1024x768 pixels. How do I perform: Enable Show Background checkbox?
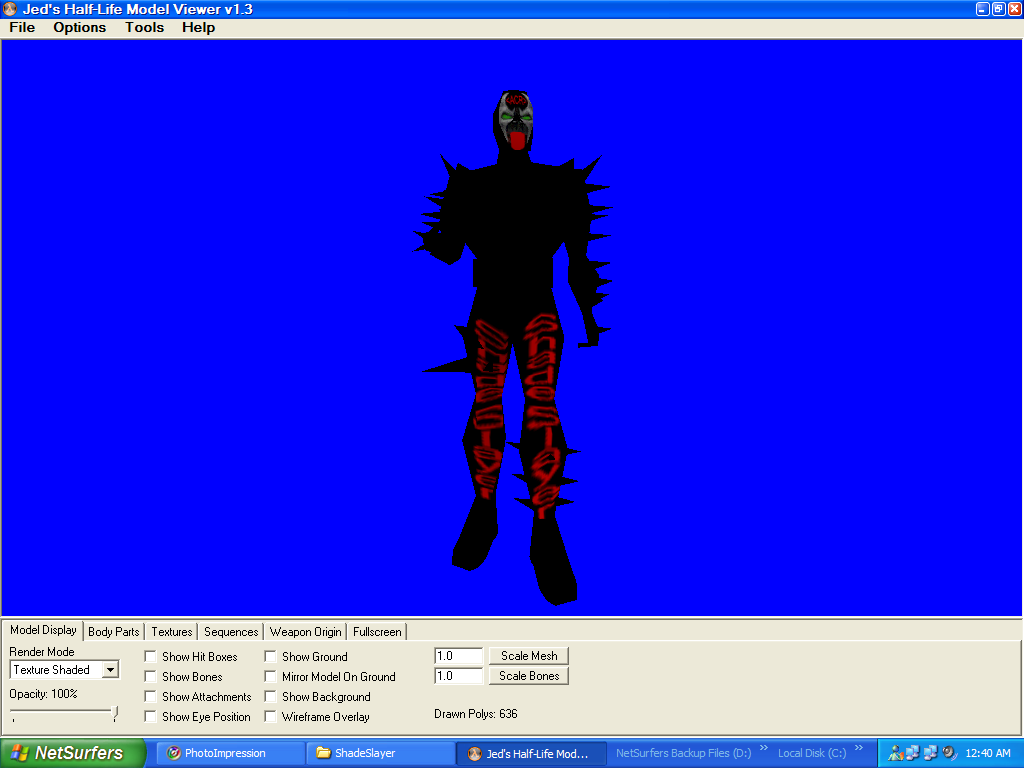click(270, 696)
